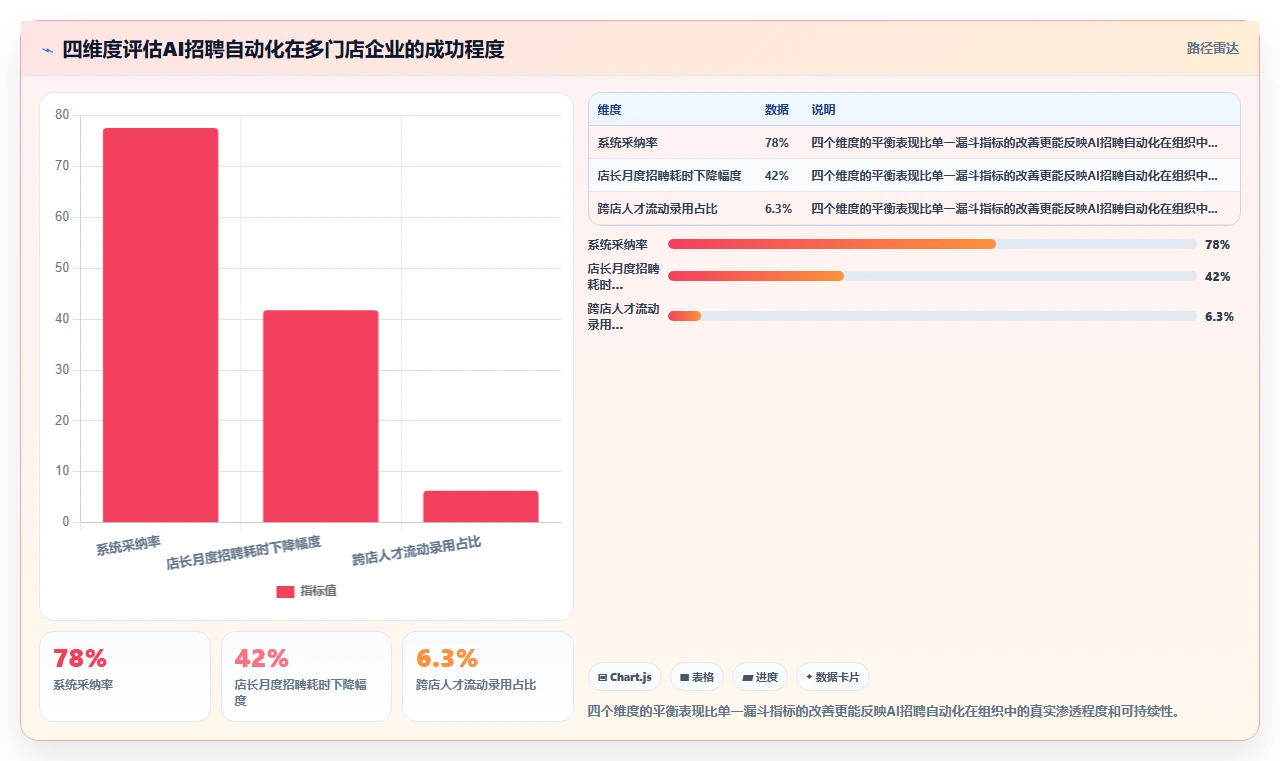
Task: Click the 店长月度招聘耗时下降幅度 x-axis label
Action: tap(243, 553)
